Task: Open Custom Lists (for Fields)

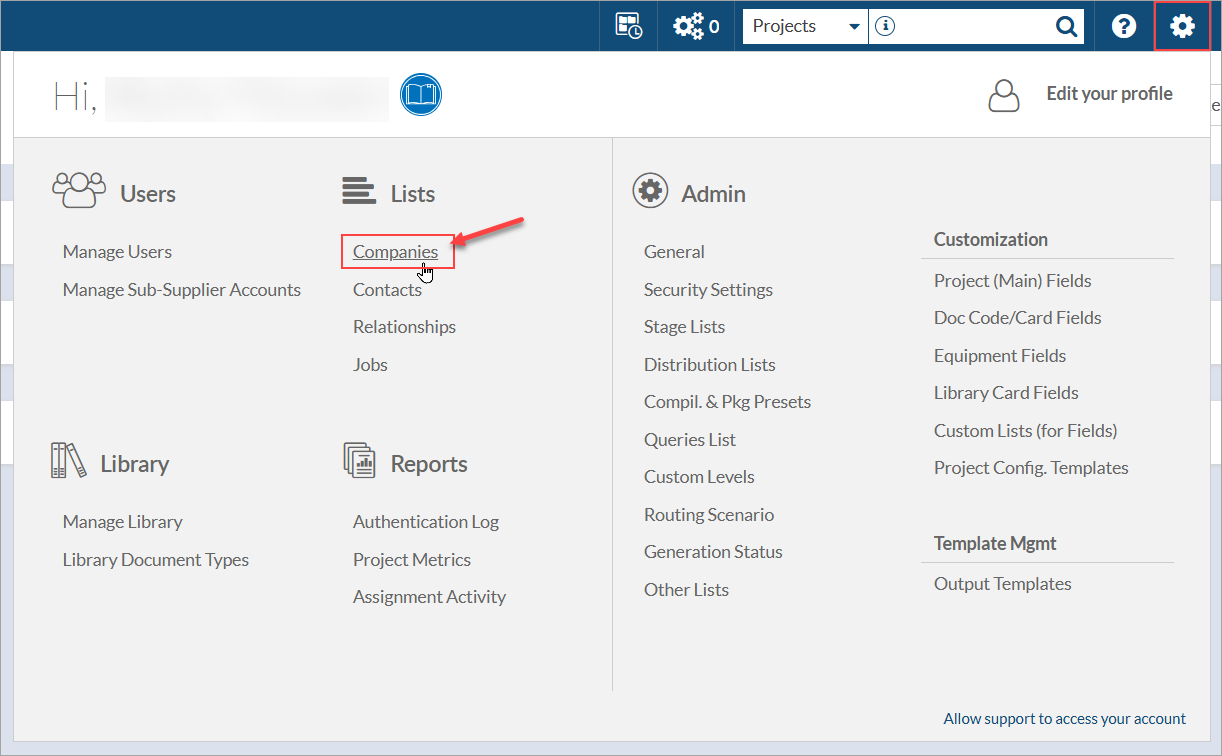Action: point(1025,431)
